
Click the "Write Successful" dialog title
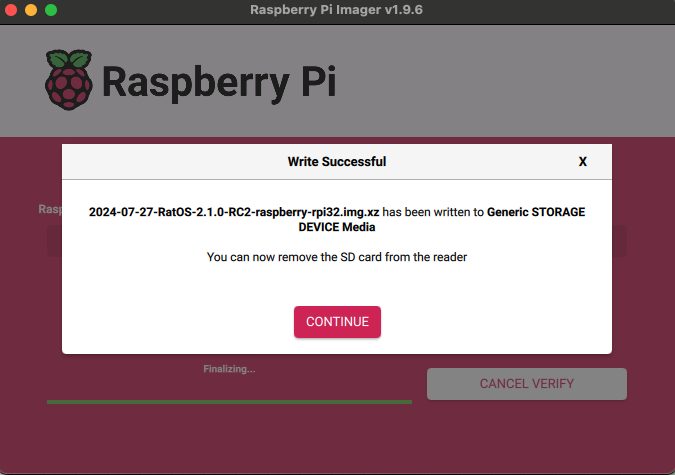point(337,162)
